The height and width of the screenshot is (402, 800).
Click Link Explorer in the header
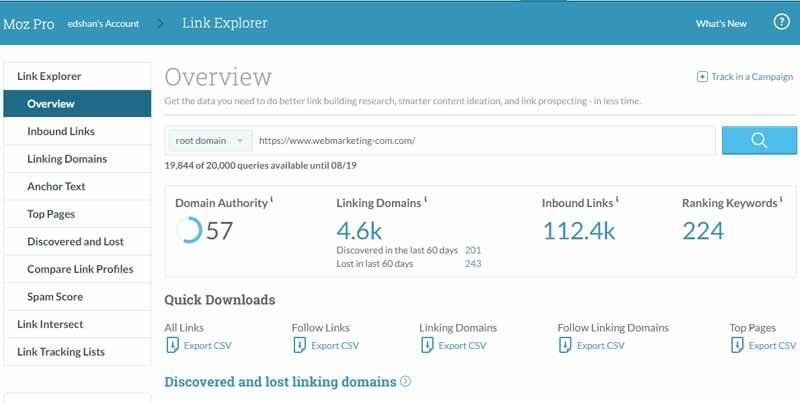(x=224, y=23)
